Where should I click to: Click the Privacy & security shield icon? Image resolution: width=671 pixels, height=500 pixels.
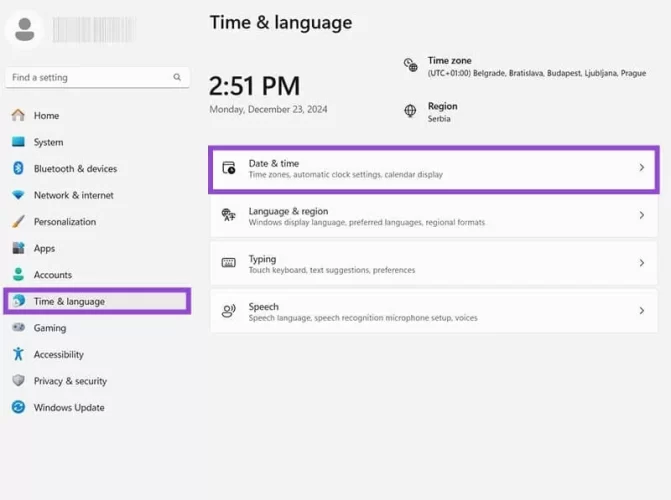pyautogui.click(x=18, y=381)
